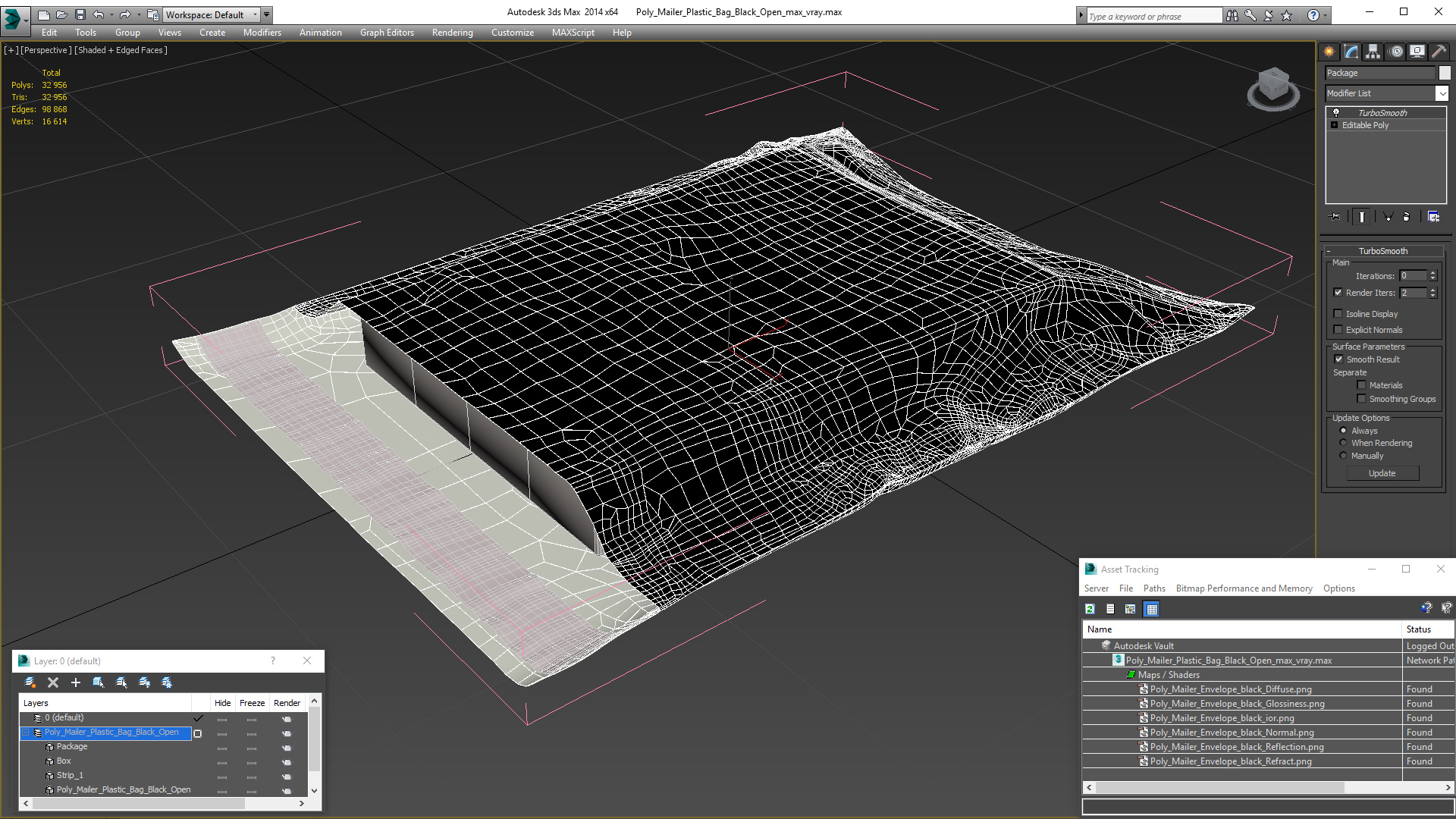Click Freeze/Unfreeze All Layers icon
The image size is (1456, 819).
coord(167,682)
